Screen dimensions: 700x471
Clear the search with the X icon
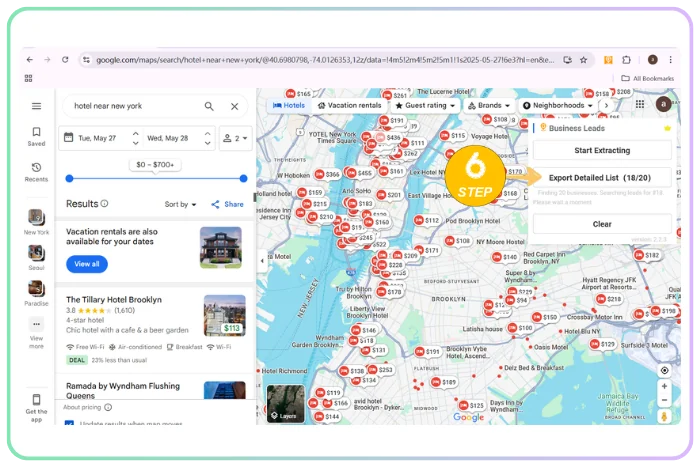(234, 106)
